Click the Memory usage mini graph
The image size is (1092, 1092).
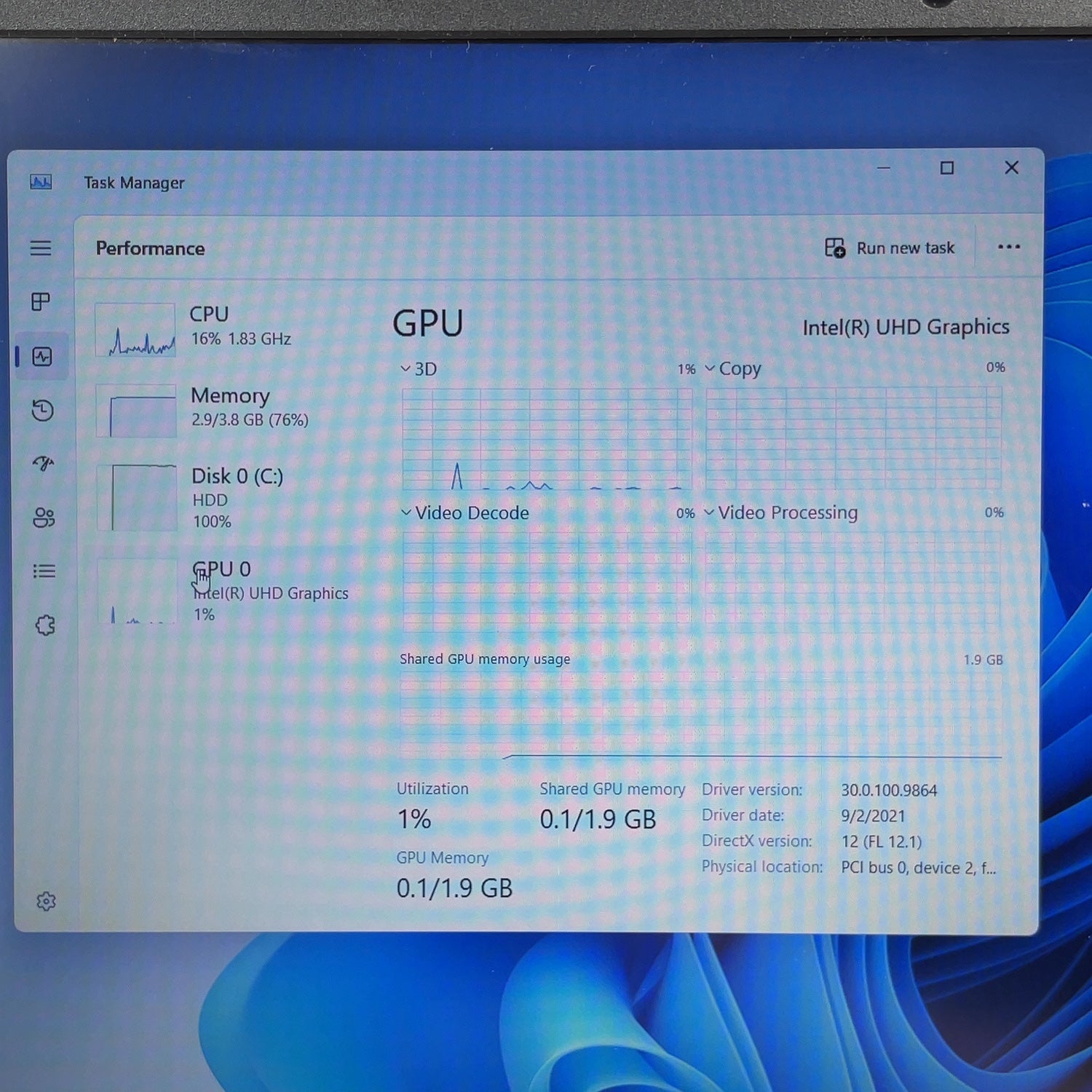(136, 411)
